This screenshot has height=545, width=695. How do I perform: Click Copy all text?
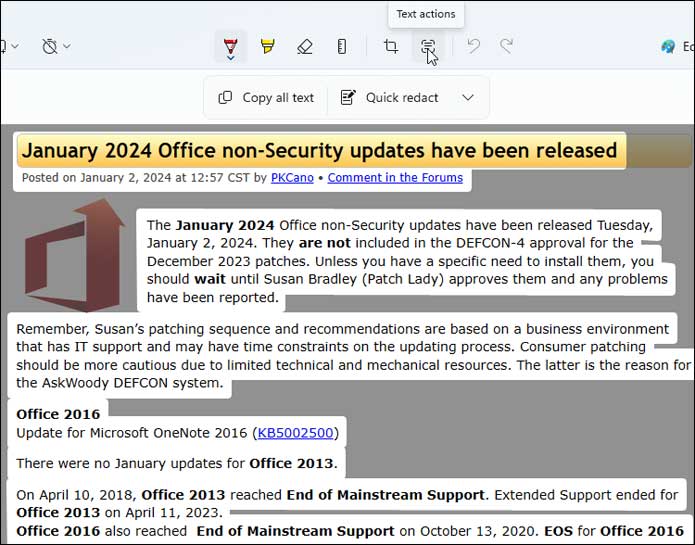(267, 97)
